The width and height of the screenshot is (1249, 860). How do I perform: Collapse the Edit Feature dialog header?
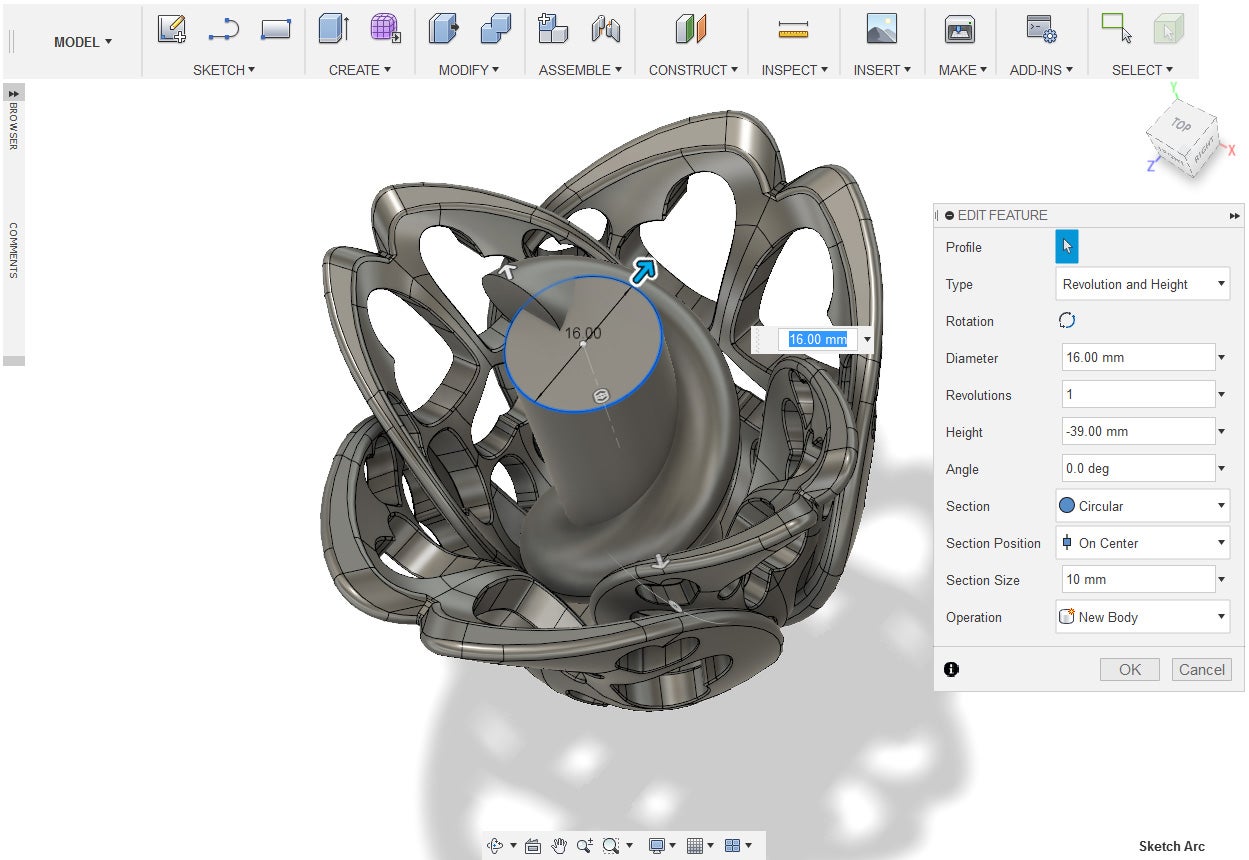tap(949, 215)
